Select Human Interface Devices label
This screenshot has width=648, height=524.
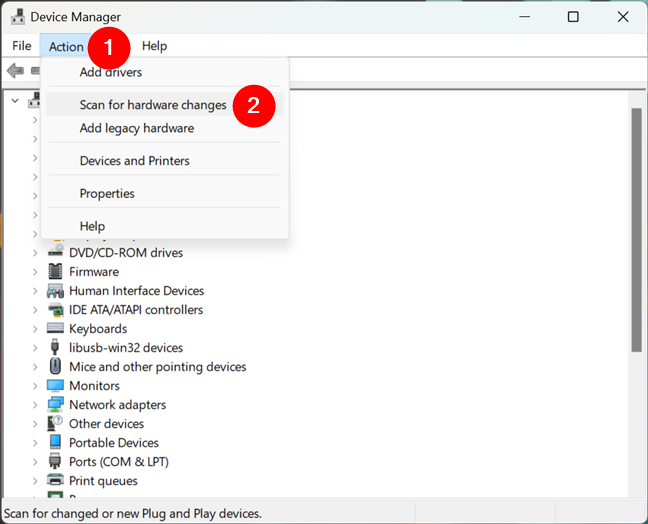click(x=136, y=291)
